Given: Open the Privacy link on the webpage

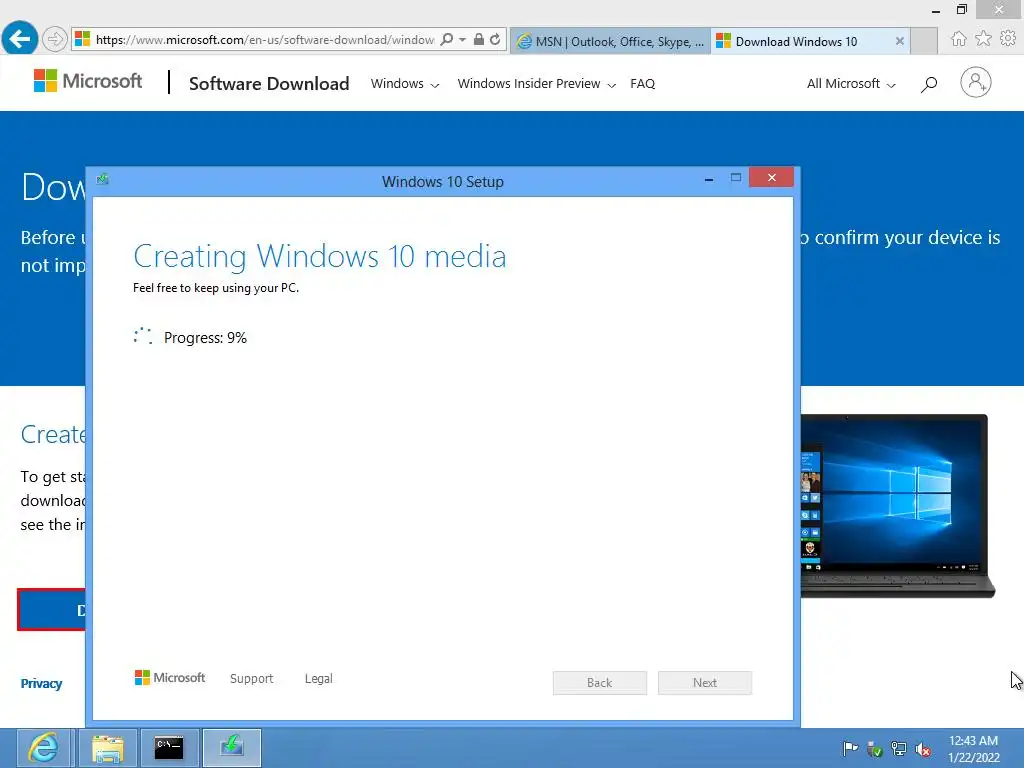Looking at the screenshot, I should click(x=41, y=683).
